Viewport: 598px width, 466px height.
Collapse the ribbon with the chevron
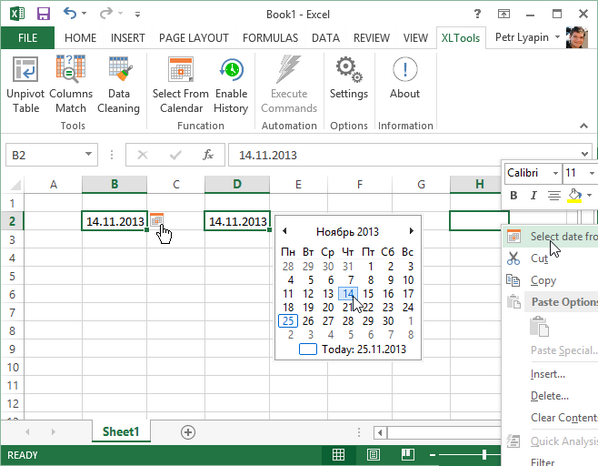(584, 125)
